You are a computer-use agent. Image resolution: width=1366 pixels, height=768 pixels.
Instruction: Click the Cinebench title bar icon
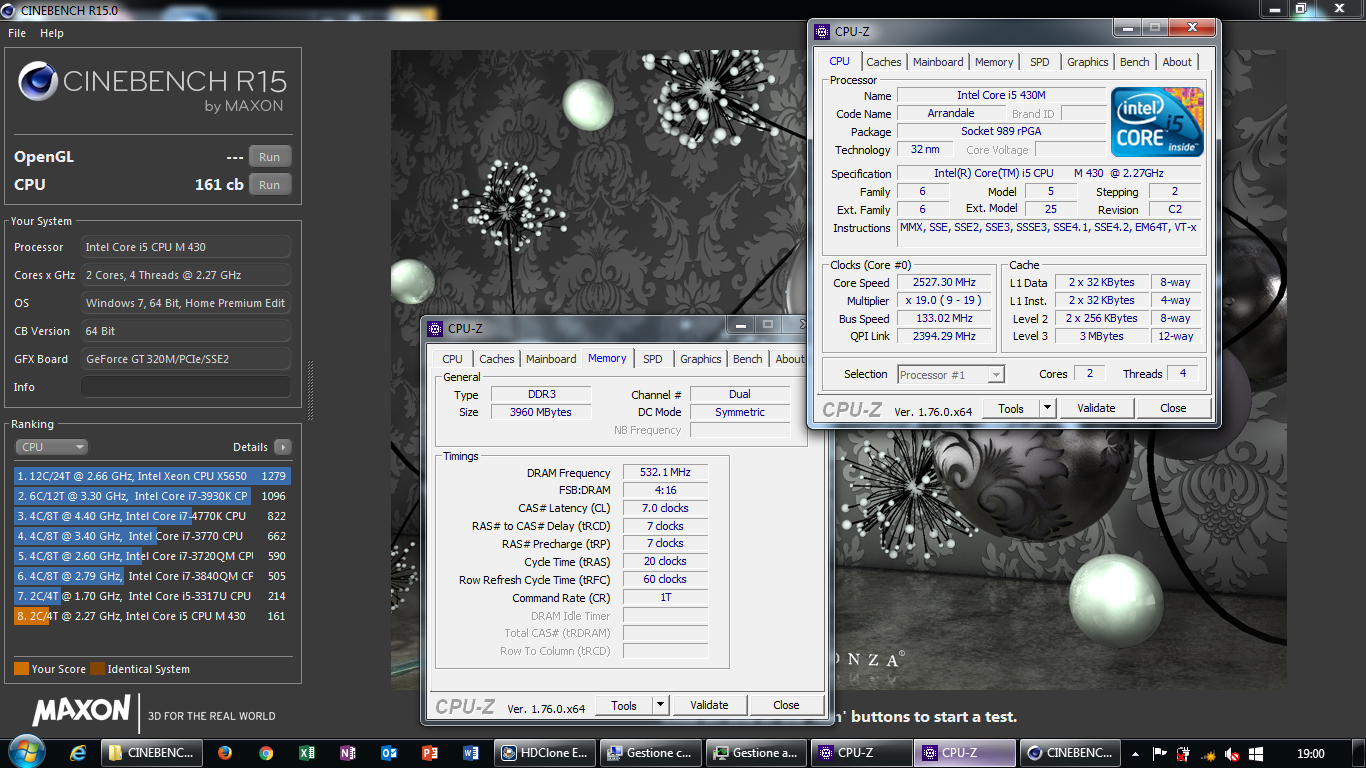10,9
